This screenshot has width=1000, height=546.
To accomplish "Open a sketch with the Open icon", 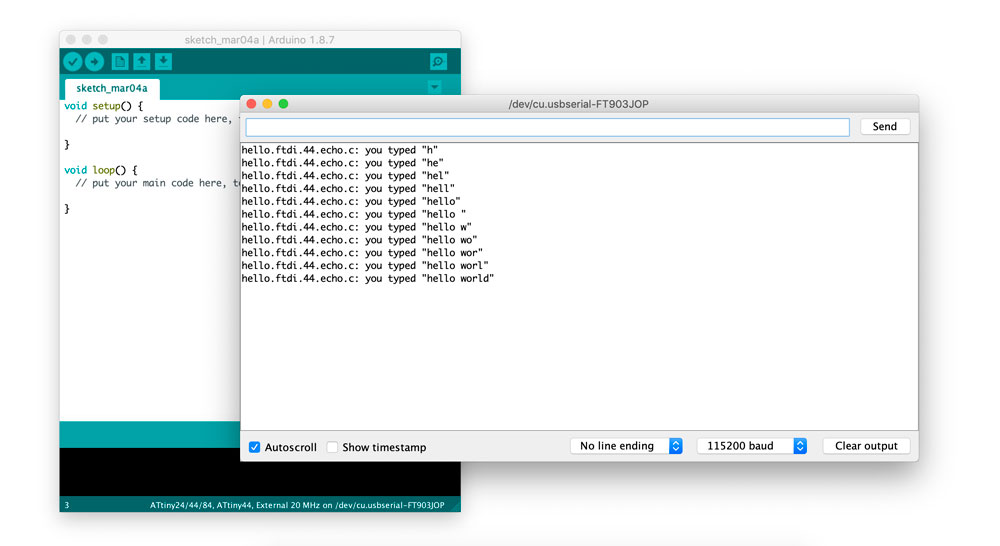I will pyautogui.click(x=142, y=62).
